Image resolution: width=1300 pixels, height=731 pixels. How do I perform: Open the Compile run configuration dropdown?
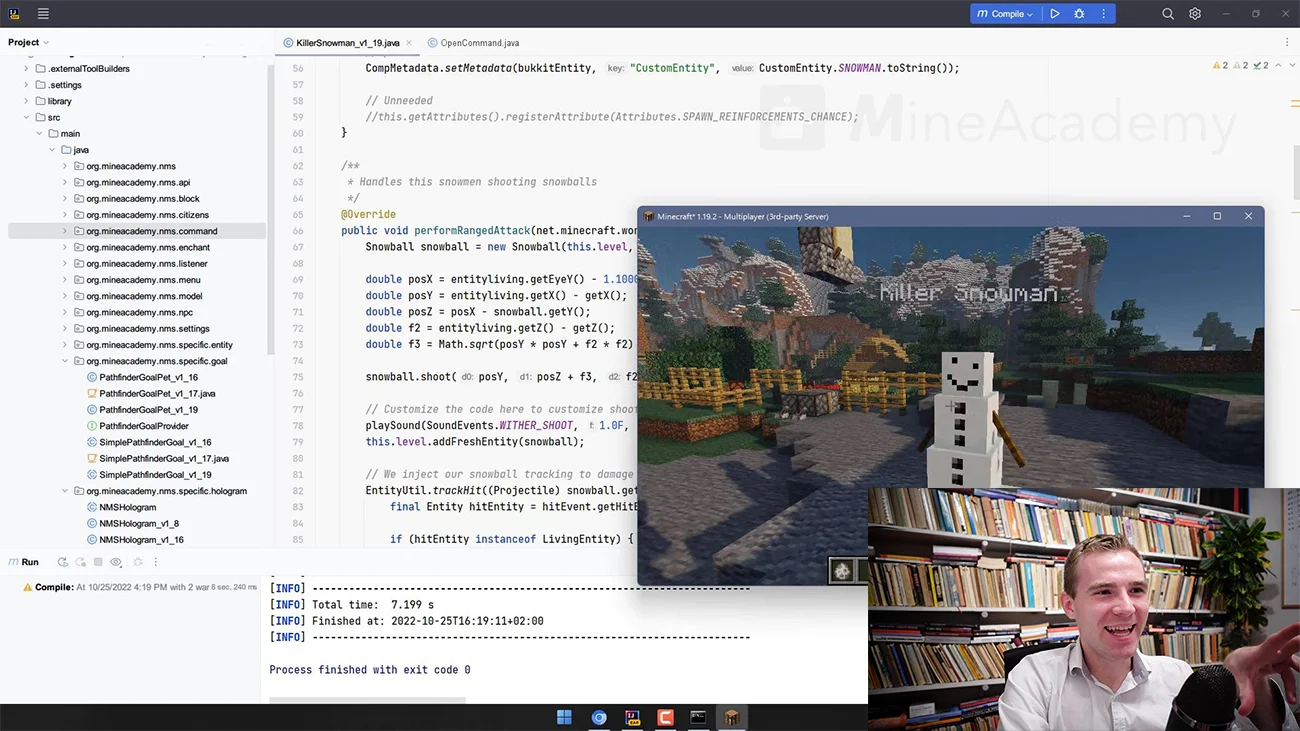point(1005,14)
